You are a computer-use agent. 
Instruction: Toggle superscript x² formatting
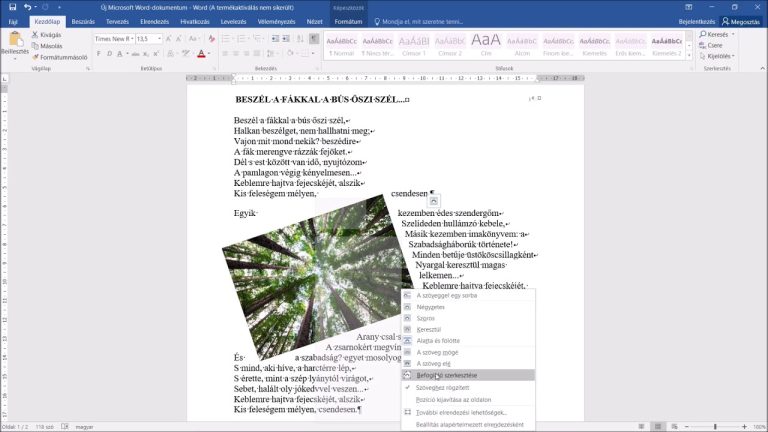pos(156,53)
